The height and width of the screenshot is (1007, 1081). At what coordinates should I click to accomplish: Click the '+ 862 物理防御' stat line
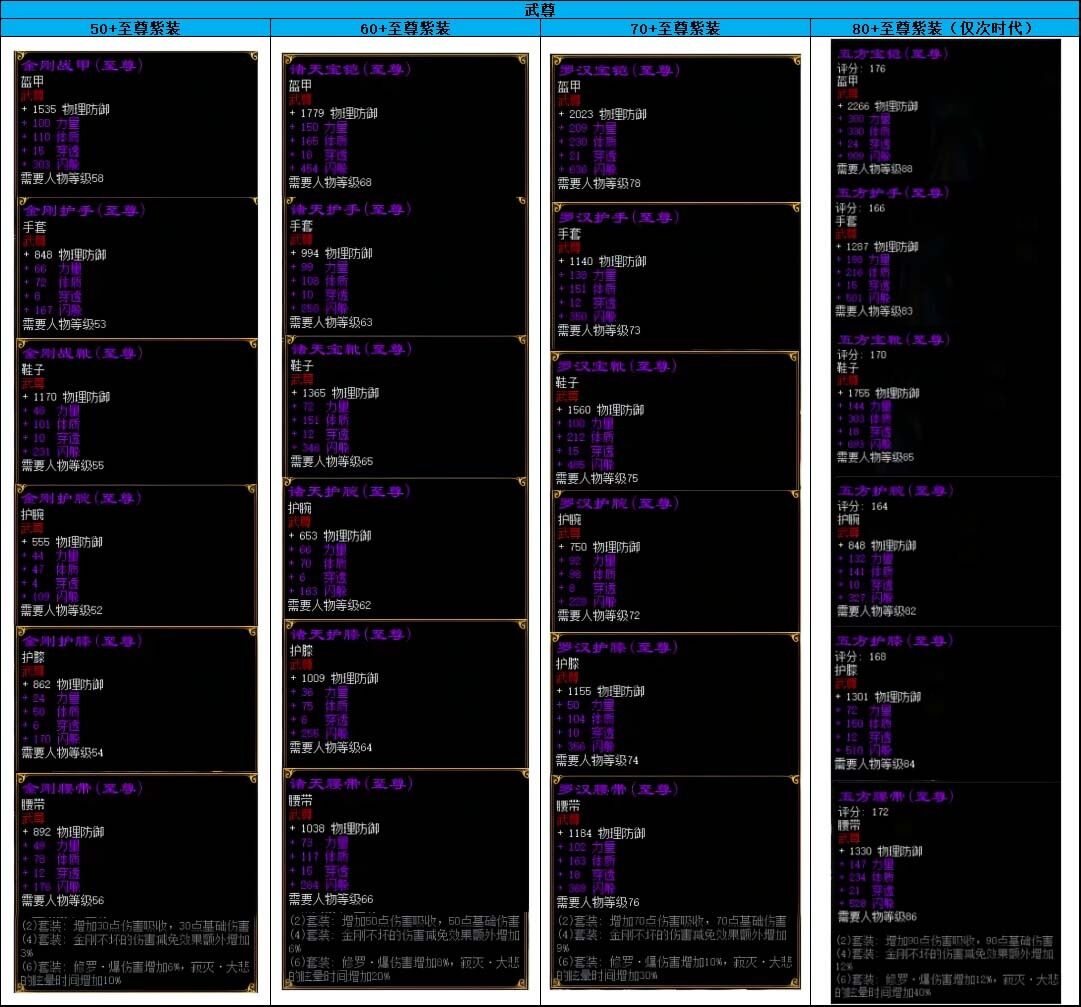63,684
